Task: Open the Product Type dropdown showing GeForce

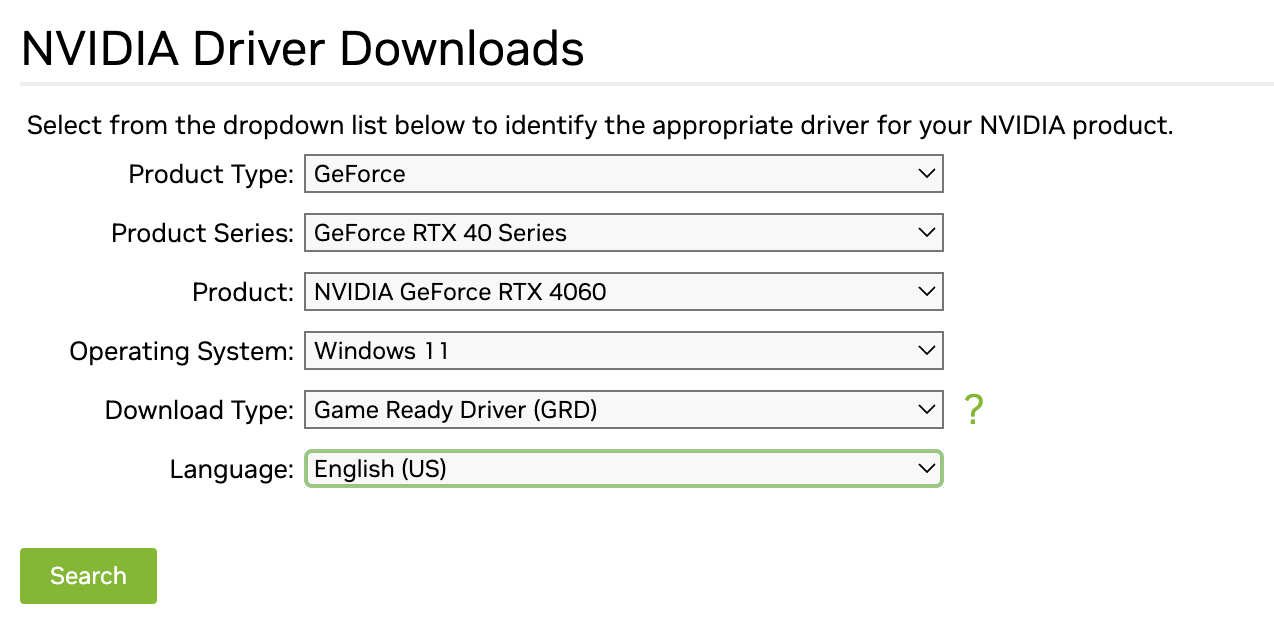Action: [624, 174]
